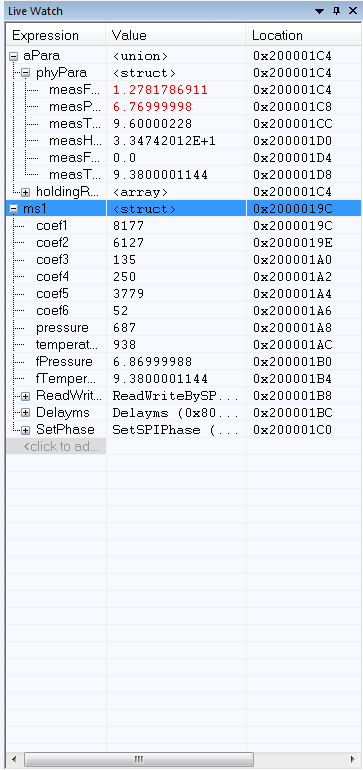This screenshot has width=363, height=770.
Task: Select the fTemper... member row
Action: 184,379
